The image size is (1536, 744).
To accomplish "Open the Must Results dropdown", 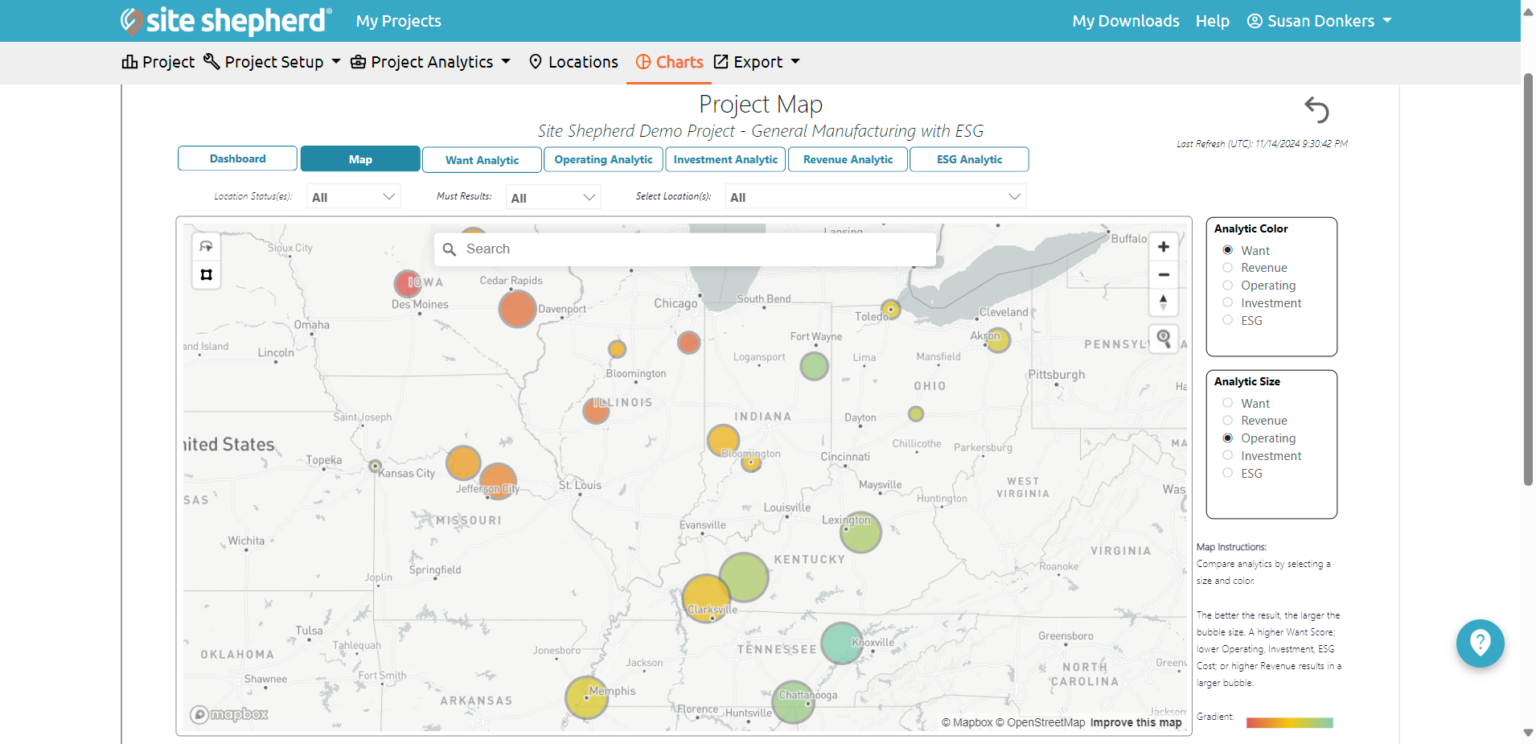I will (x=553, y=197).
